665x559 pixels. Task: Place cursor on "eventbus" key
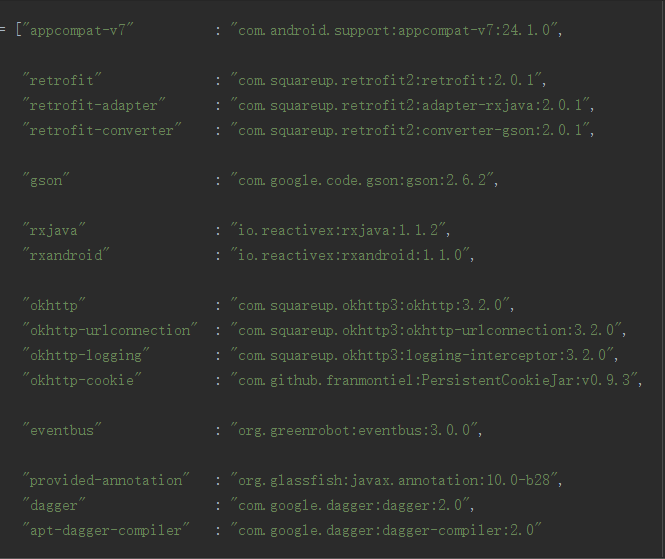pyautogui.click(x=63, y=430)
